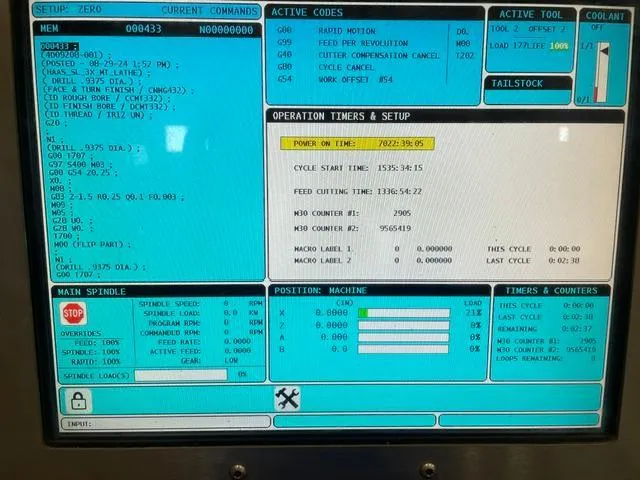The height and width of the screenshot is (480, 640).
Task: Select Macro Label 1 row
Action: (373, 249)
